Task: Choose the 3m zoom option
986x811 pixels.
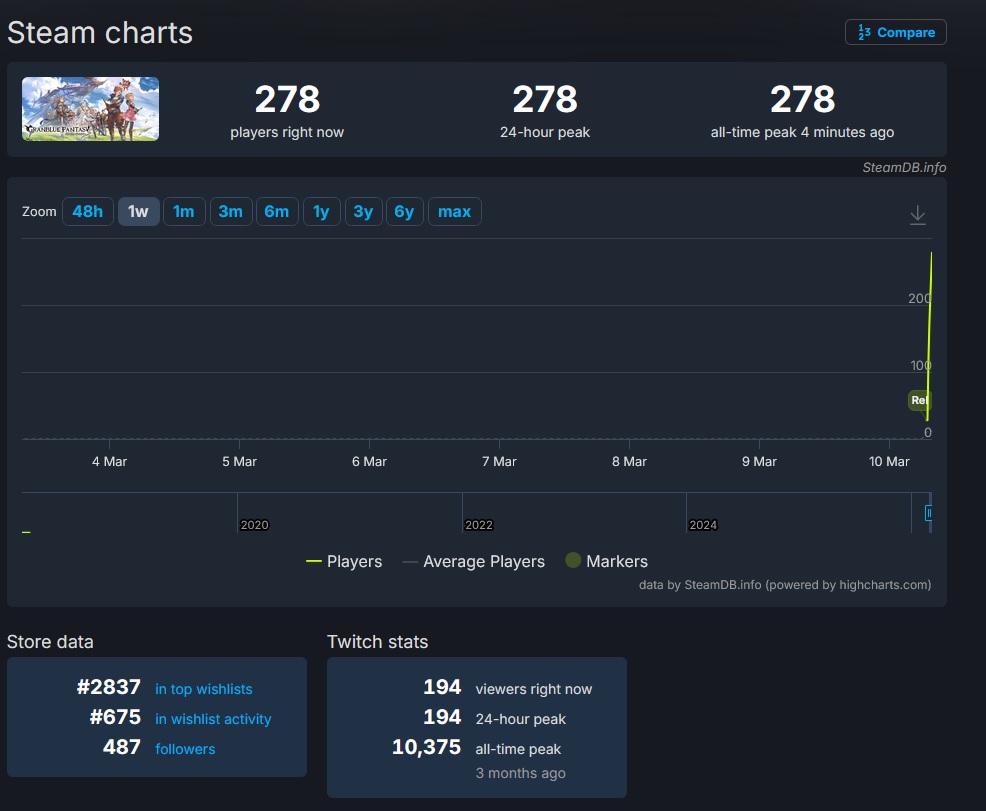Action: 231,211
